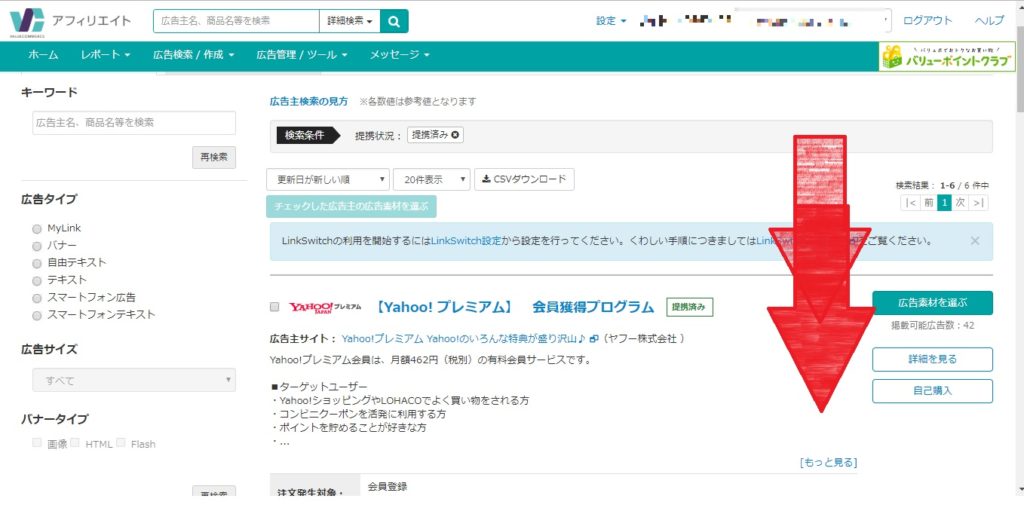This screenshot has width=1024, height=511.
Task: Jump to first page of results
Action: [x=910, y=203]
